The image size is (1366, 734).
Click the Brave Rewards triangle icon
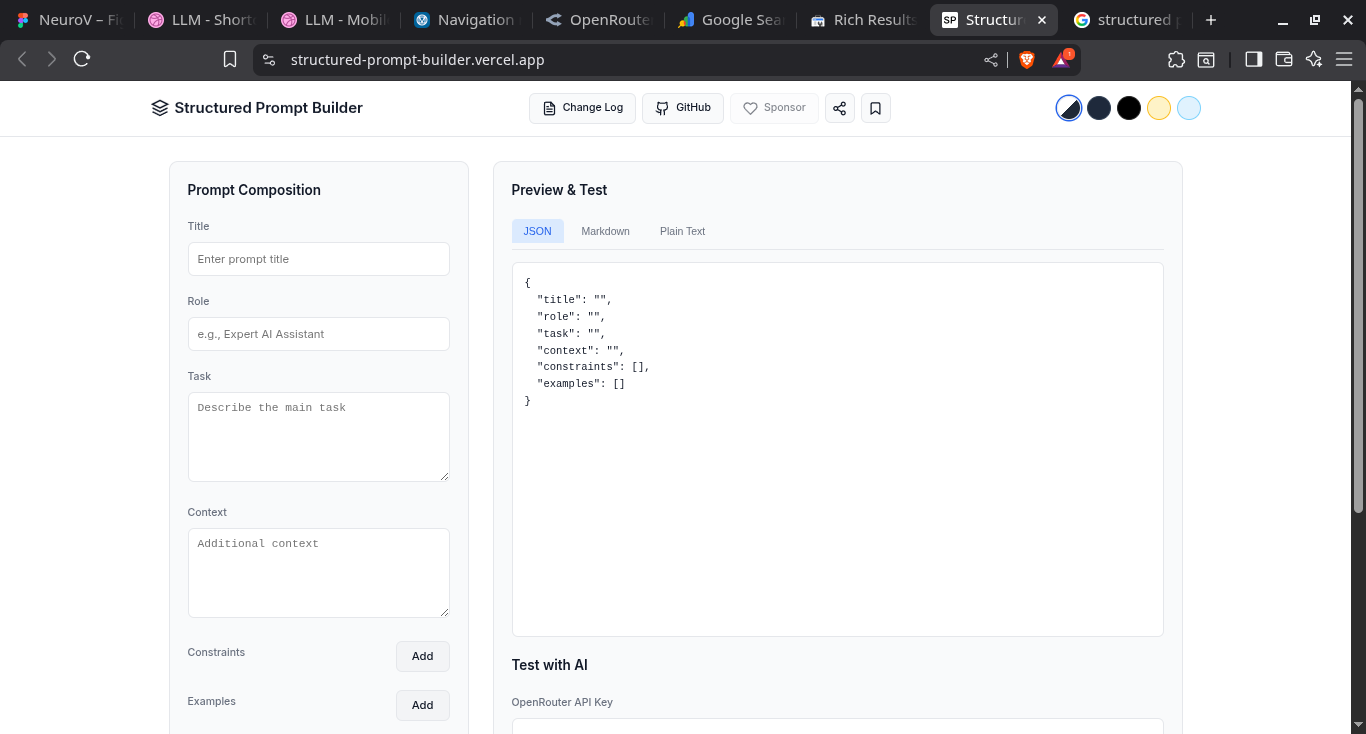[x=1061, y=60]
